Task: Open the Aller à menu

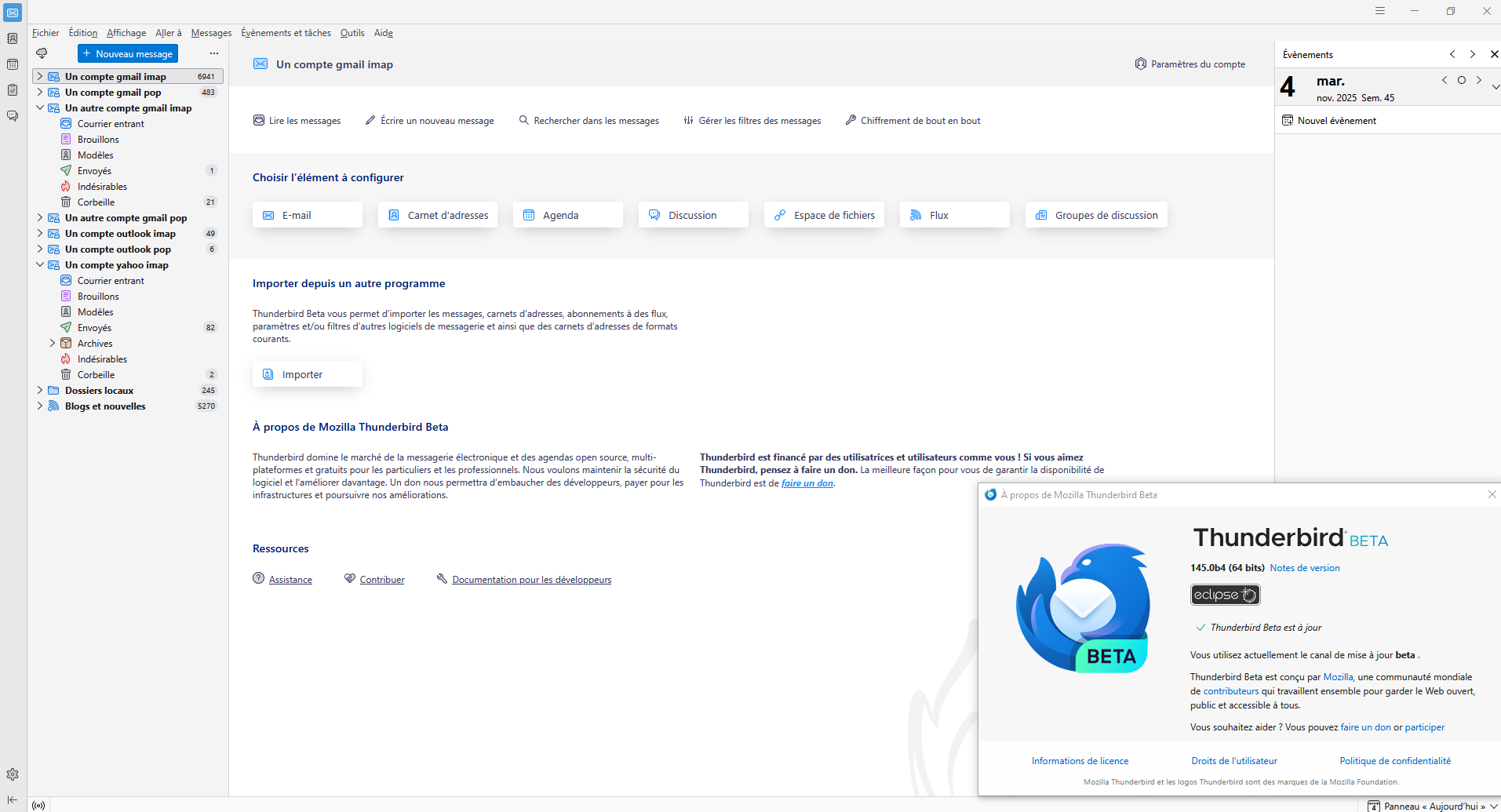Action: coord(169,33)
